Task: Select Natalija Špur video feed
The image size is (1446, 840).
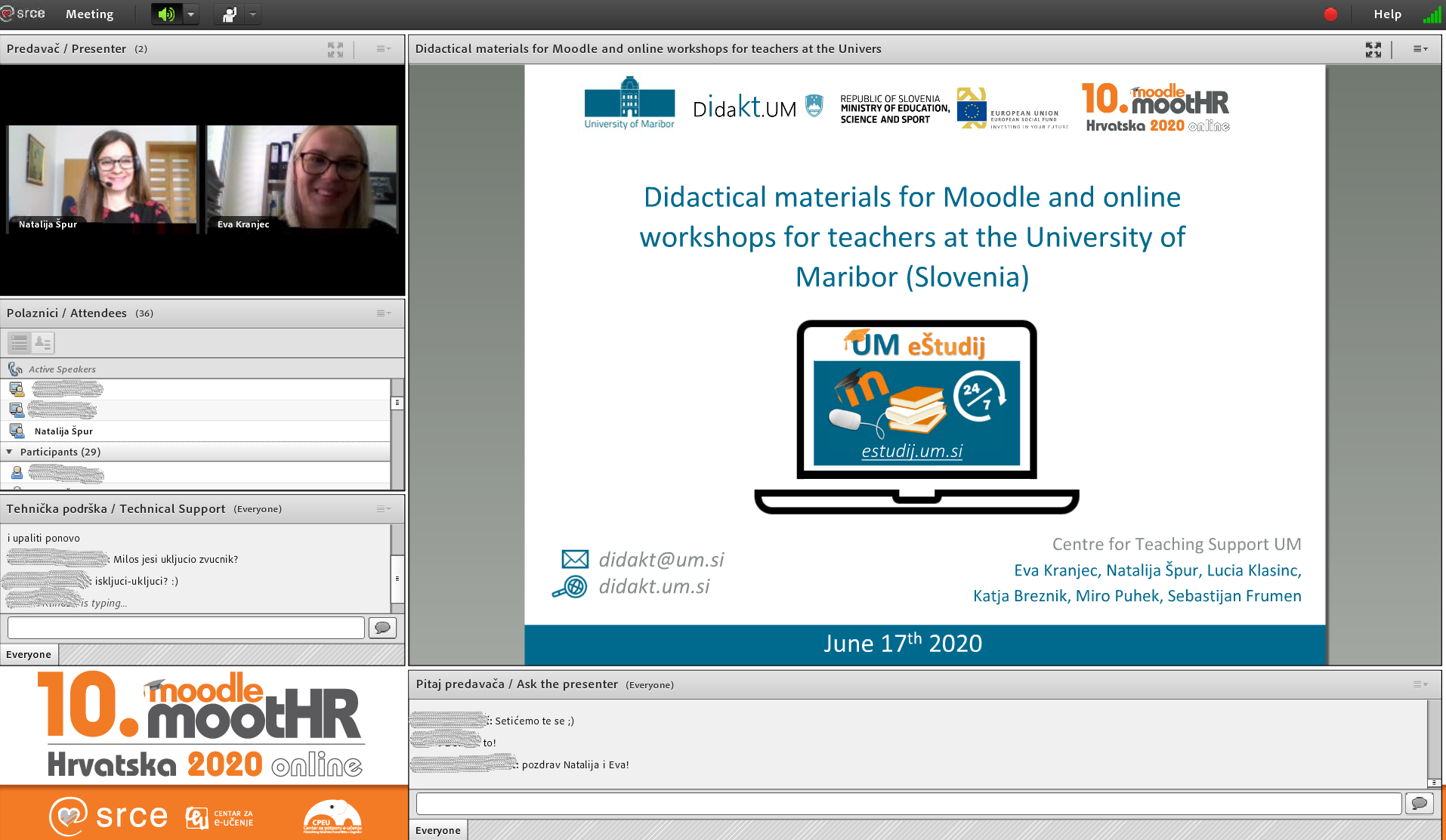Action: pos(102,179)
